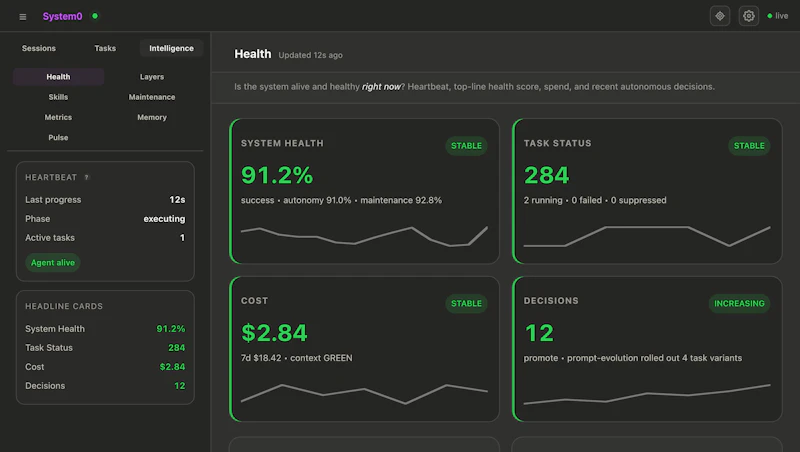Click the Active tasks row
800x452 pixels.
105,238
